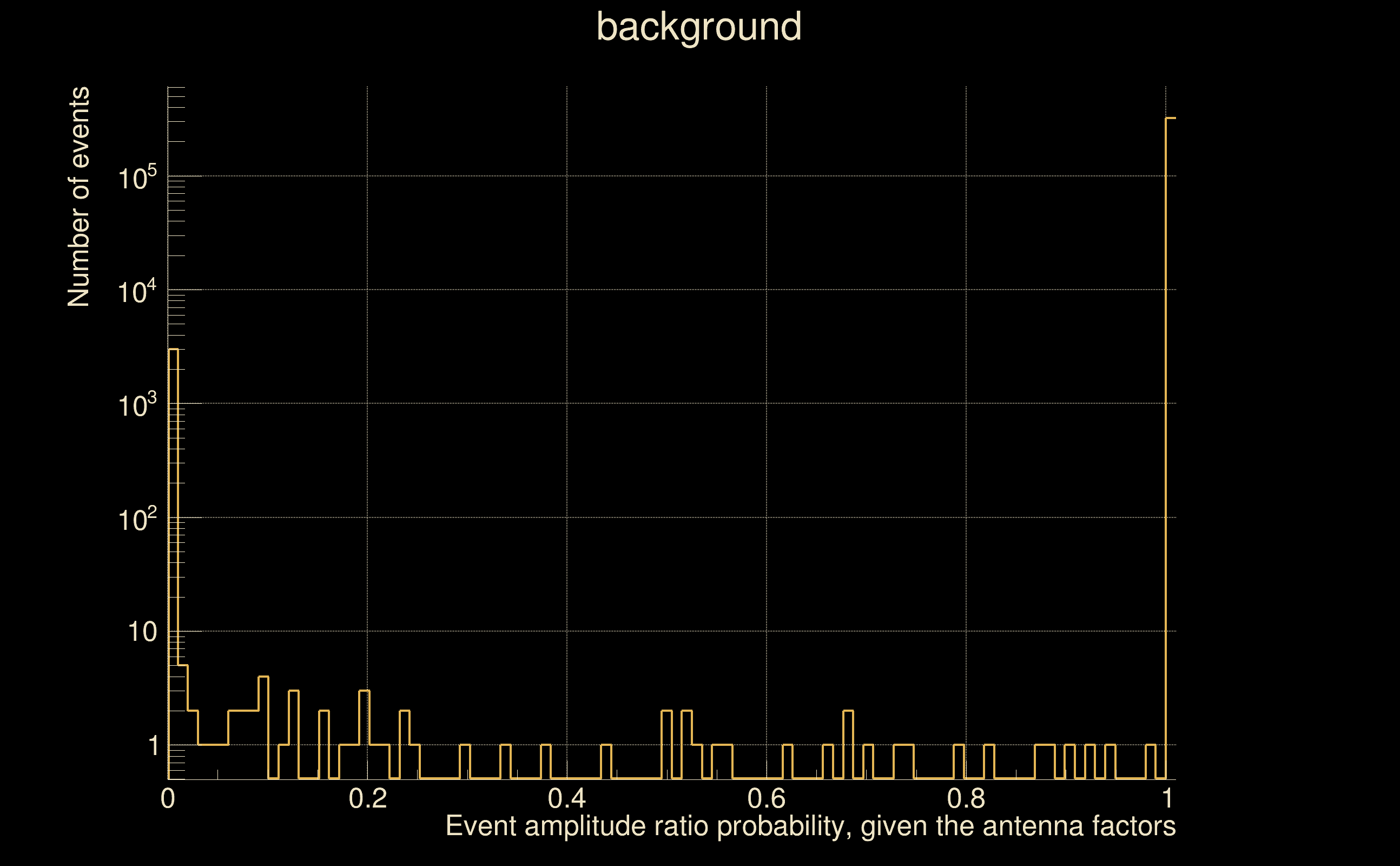
Task: Click the x-axis tick label 0.8
Action: click(x=966, y=798)
